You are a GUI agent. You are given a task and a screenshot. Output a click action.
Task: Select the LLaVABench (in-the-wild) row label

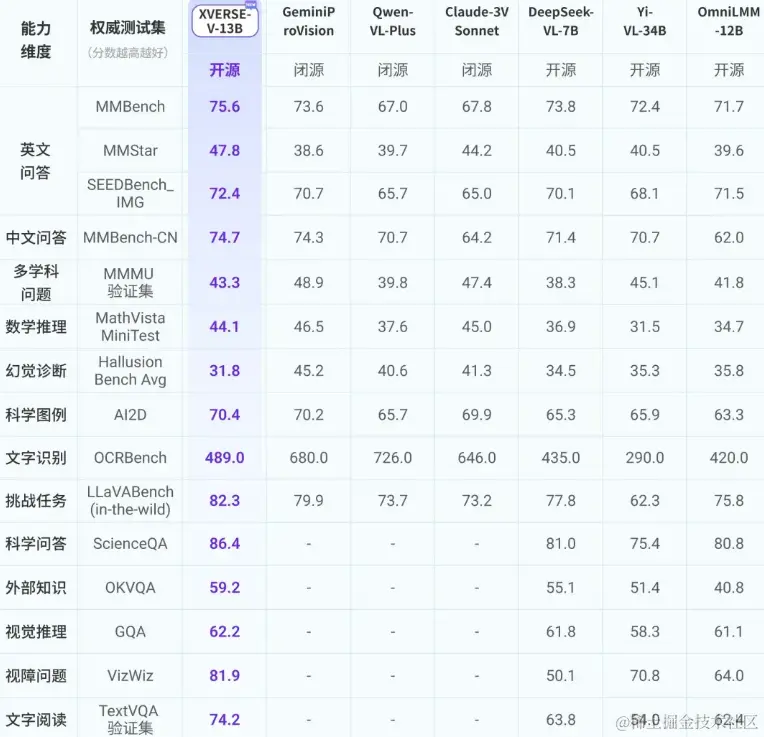point(130,501)
